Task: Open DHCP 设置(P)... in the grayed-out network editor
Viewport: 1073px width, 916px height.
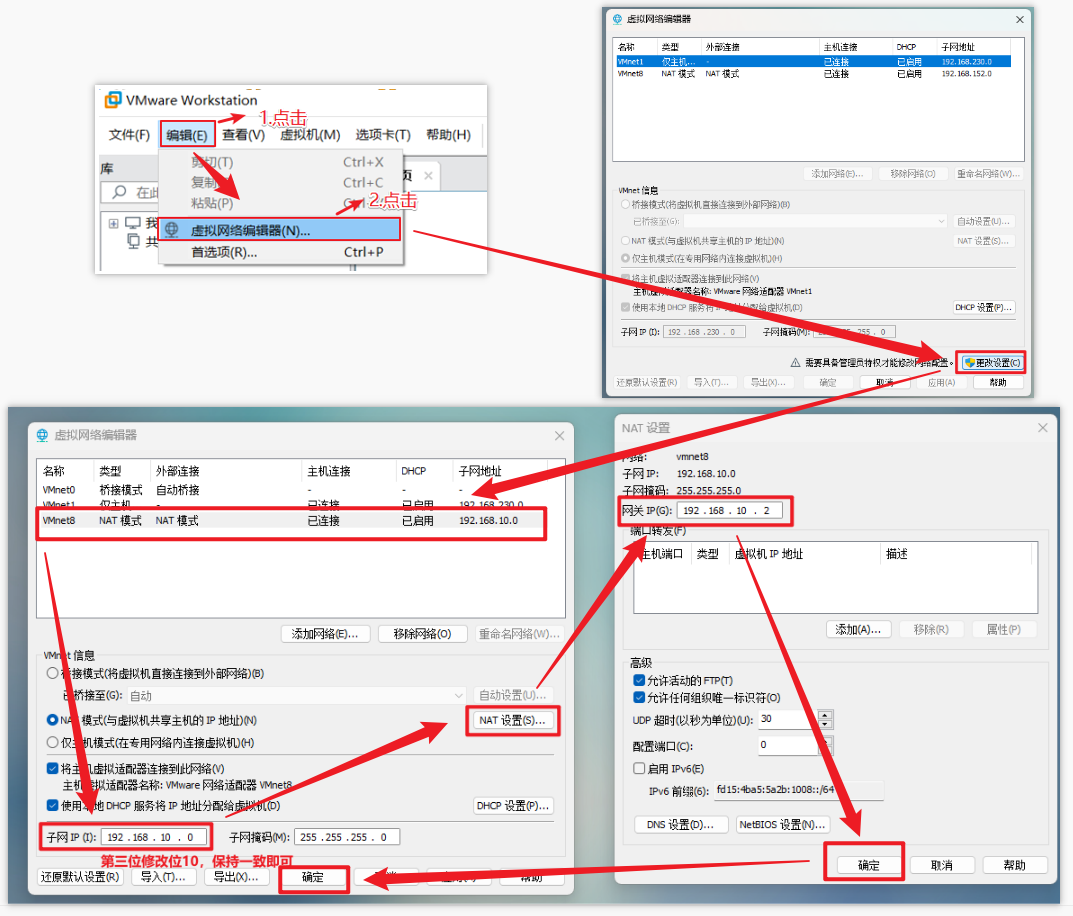Action: coord(983,307)
